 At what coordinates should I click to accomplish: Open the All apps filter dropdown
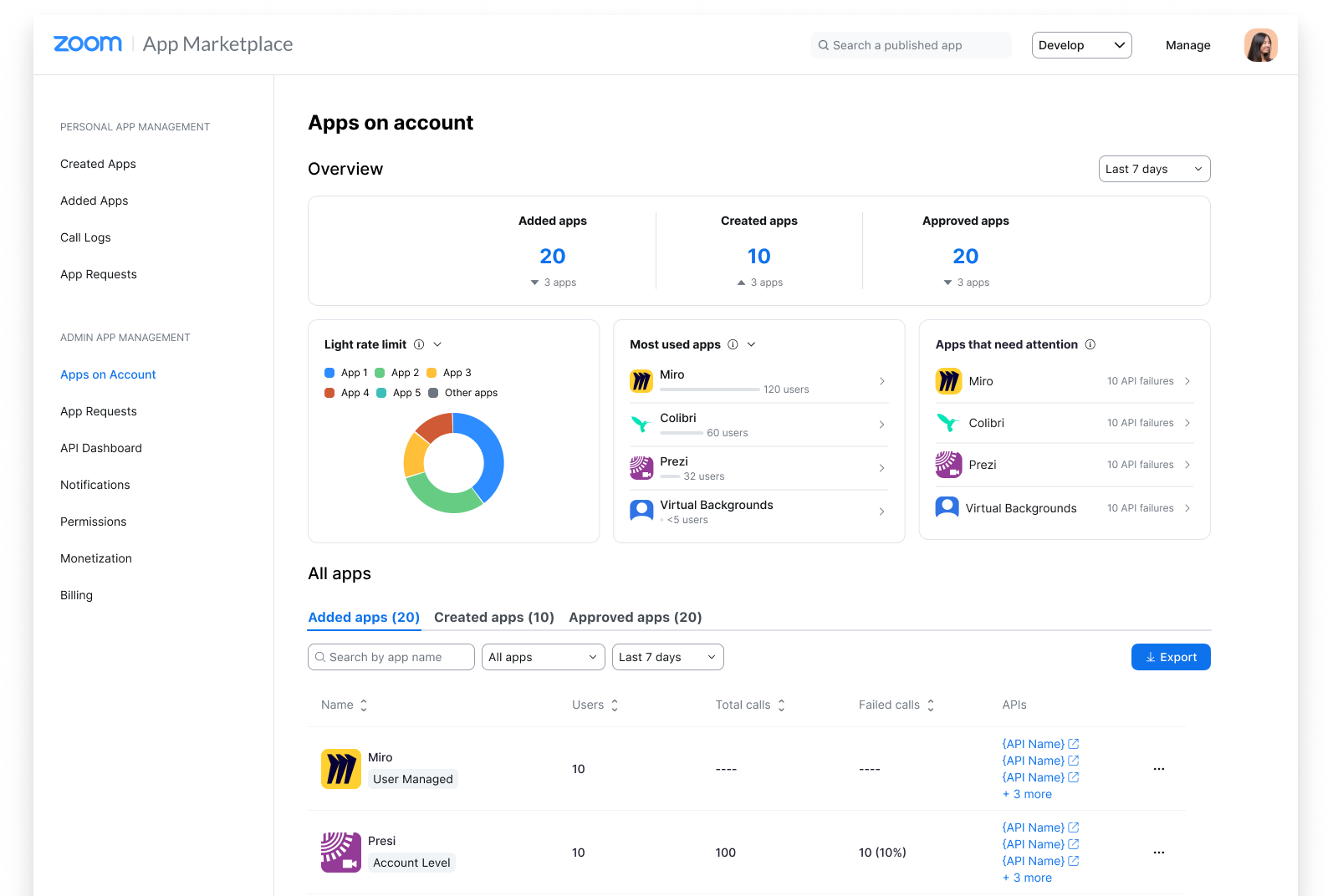pos(544,657)
